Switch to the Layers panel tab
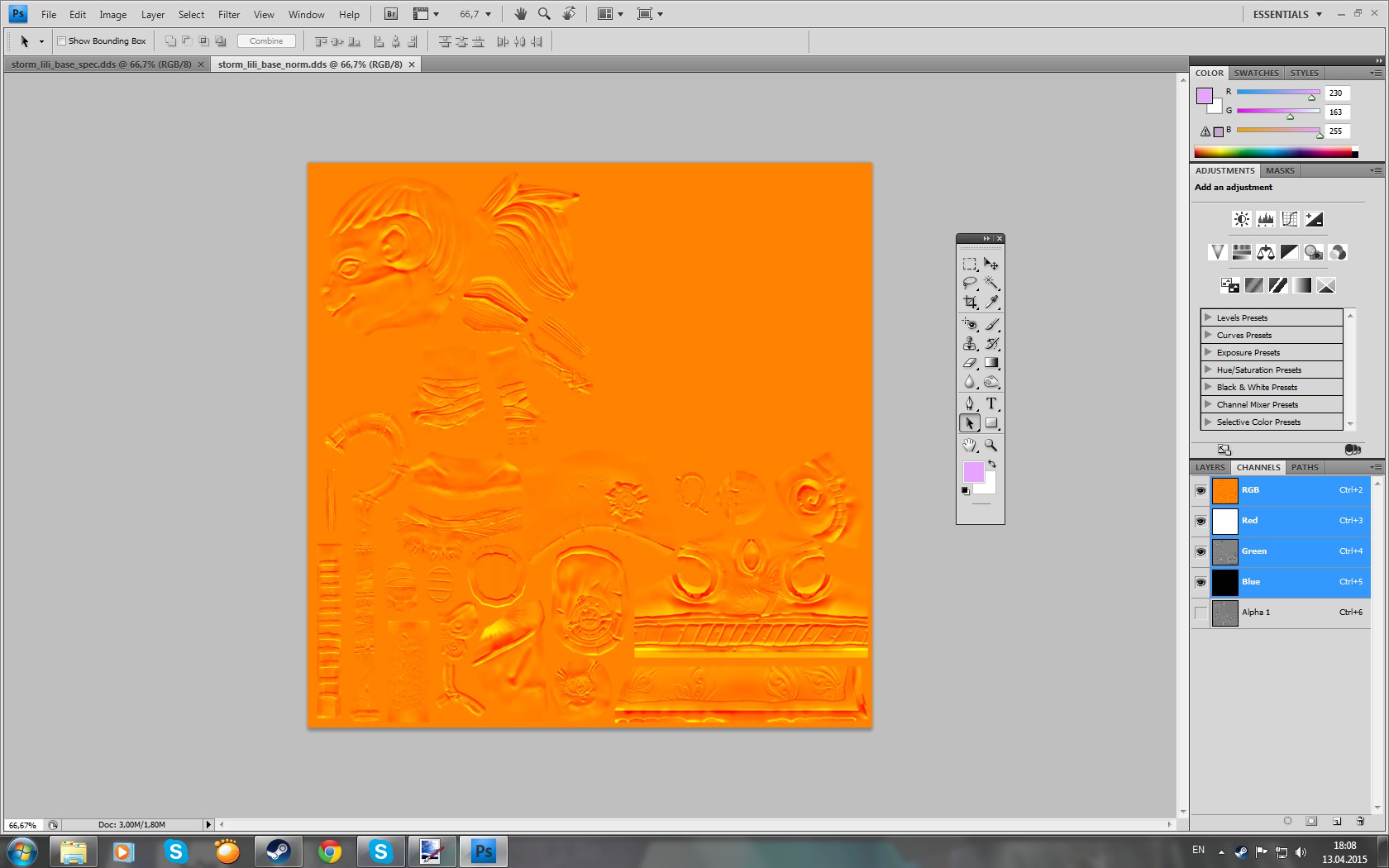 1210,467
